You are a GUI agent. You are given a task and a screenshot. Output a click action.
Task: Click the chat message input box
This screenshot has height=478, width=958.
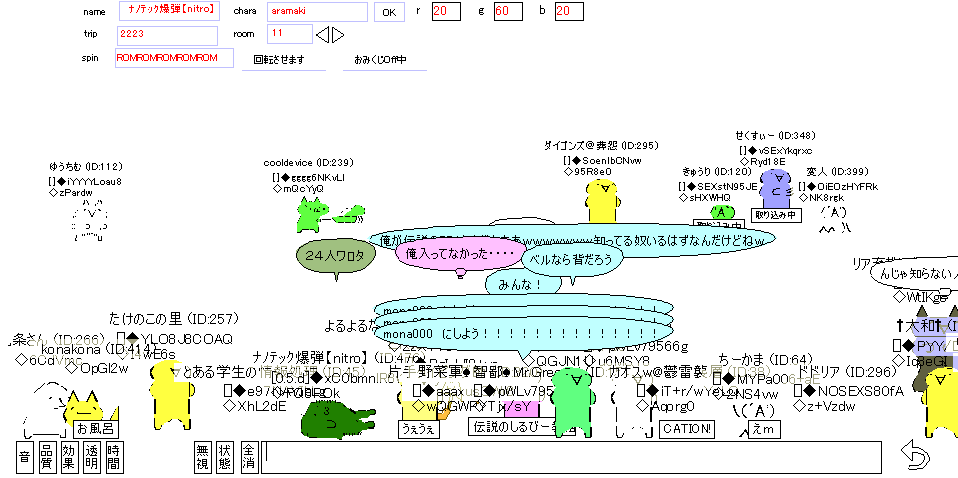(573, 457)
